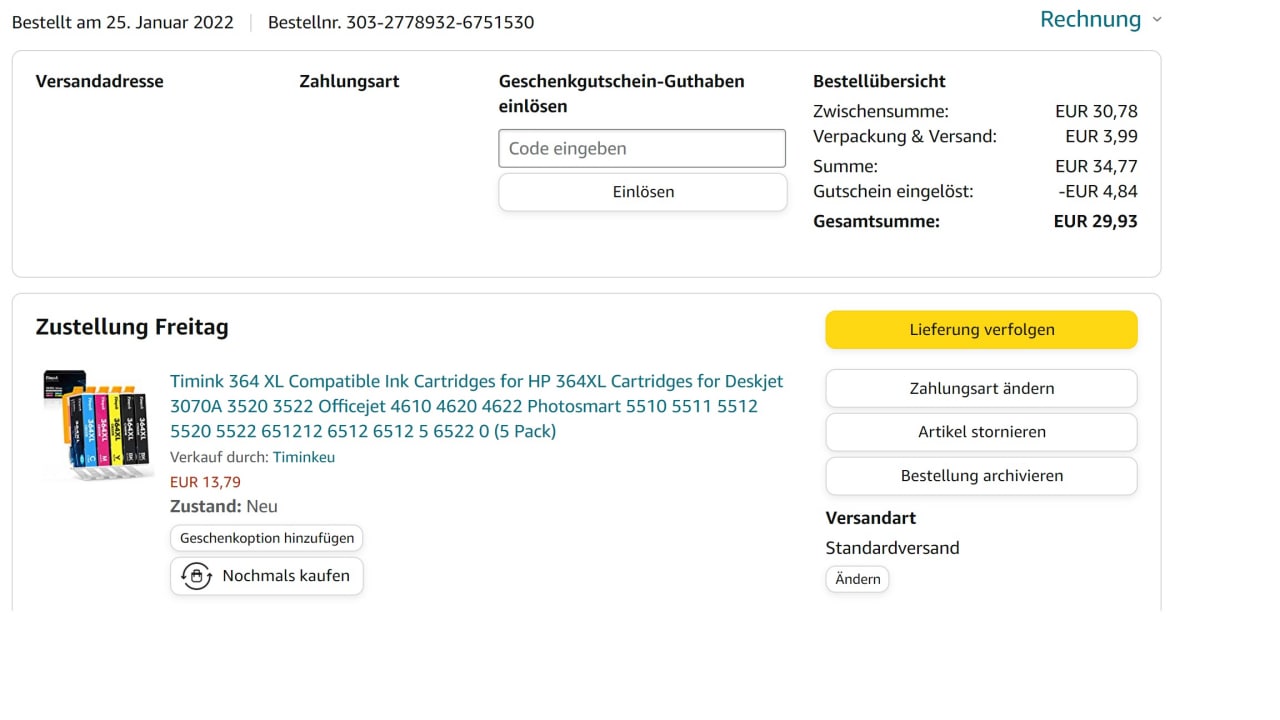Viewport: 1280px width, 720px height.
Task: Archive the order with Bestellung archivieren
Action: (981, 476)
